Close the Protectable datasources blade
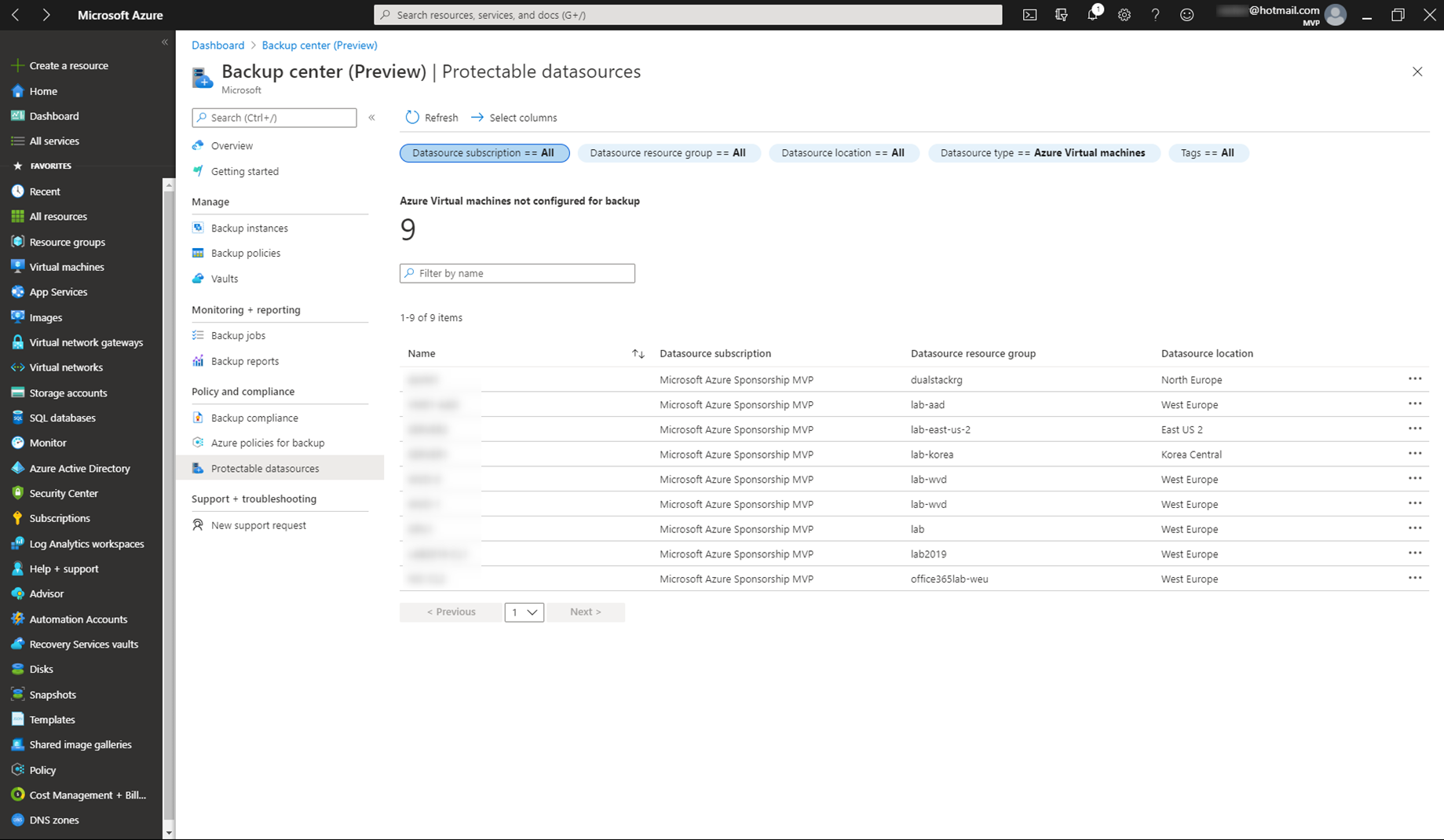Viewport: 1444px width, 840px height. (1417, 71)
